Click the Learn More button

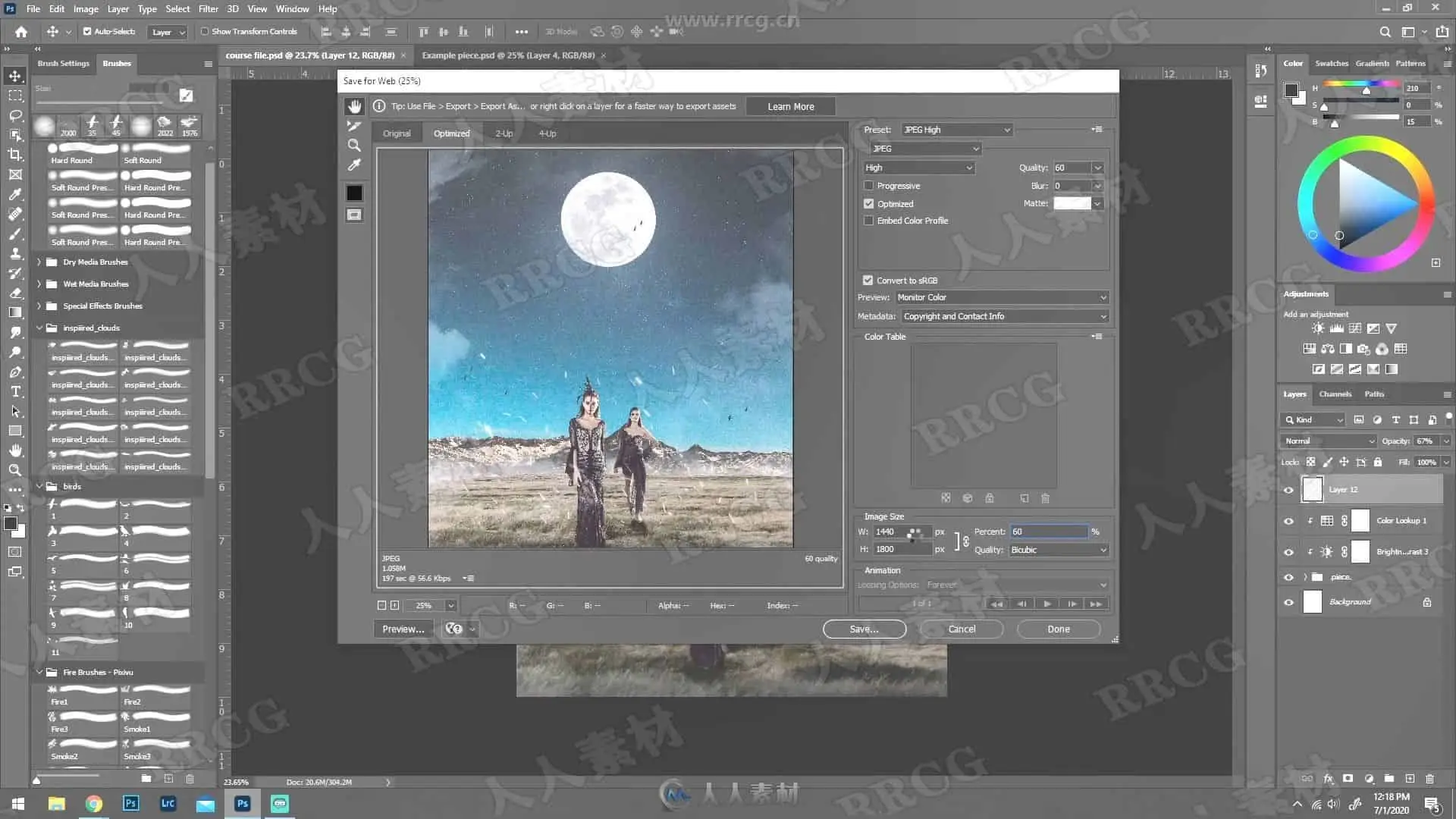click(x=790, y=107)
